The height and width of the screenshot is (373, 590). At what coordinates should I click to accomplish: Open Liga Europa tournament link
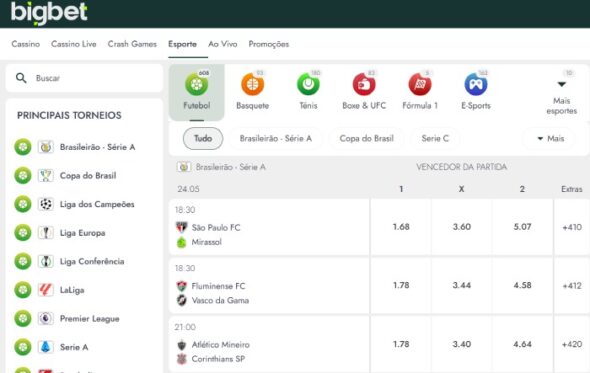82,233
